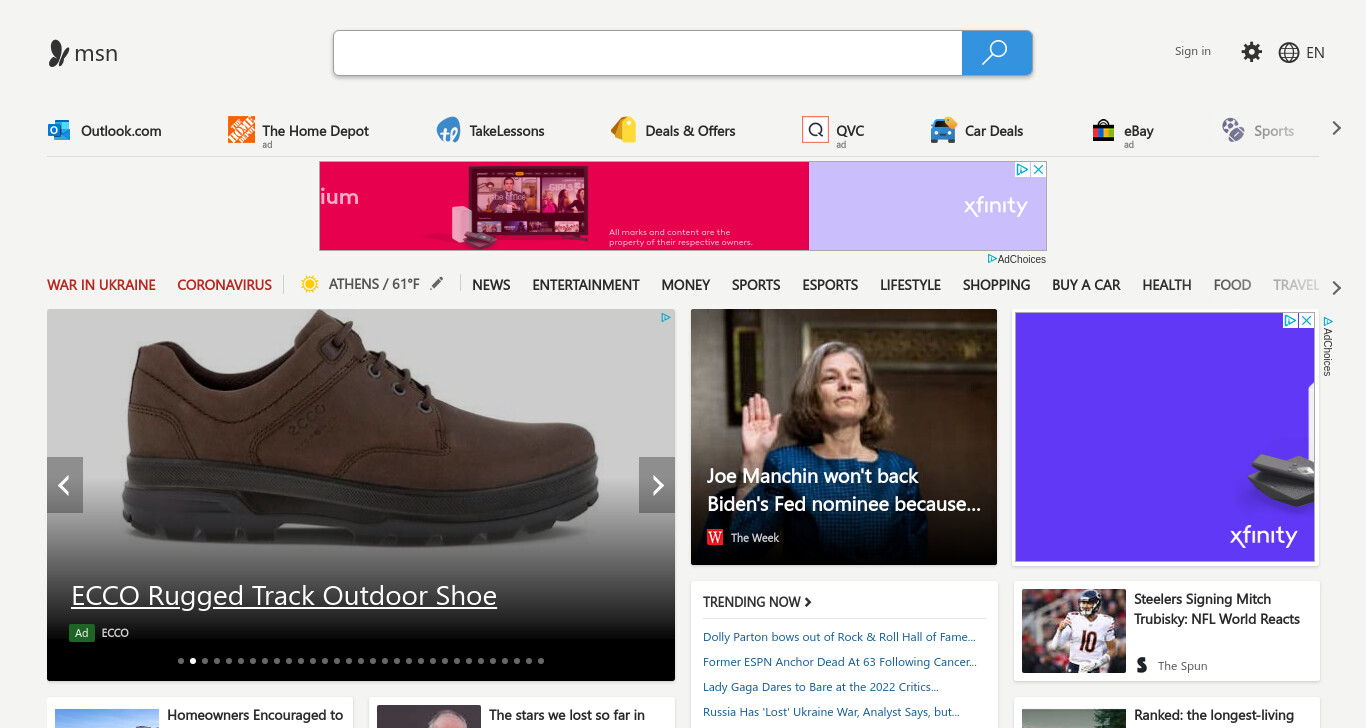Open ECCO Rugged Track Outdoor Shoe headline
Image resolution: width=1366 pixels, height=728 pixels.
click(284, 596)
